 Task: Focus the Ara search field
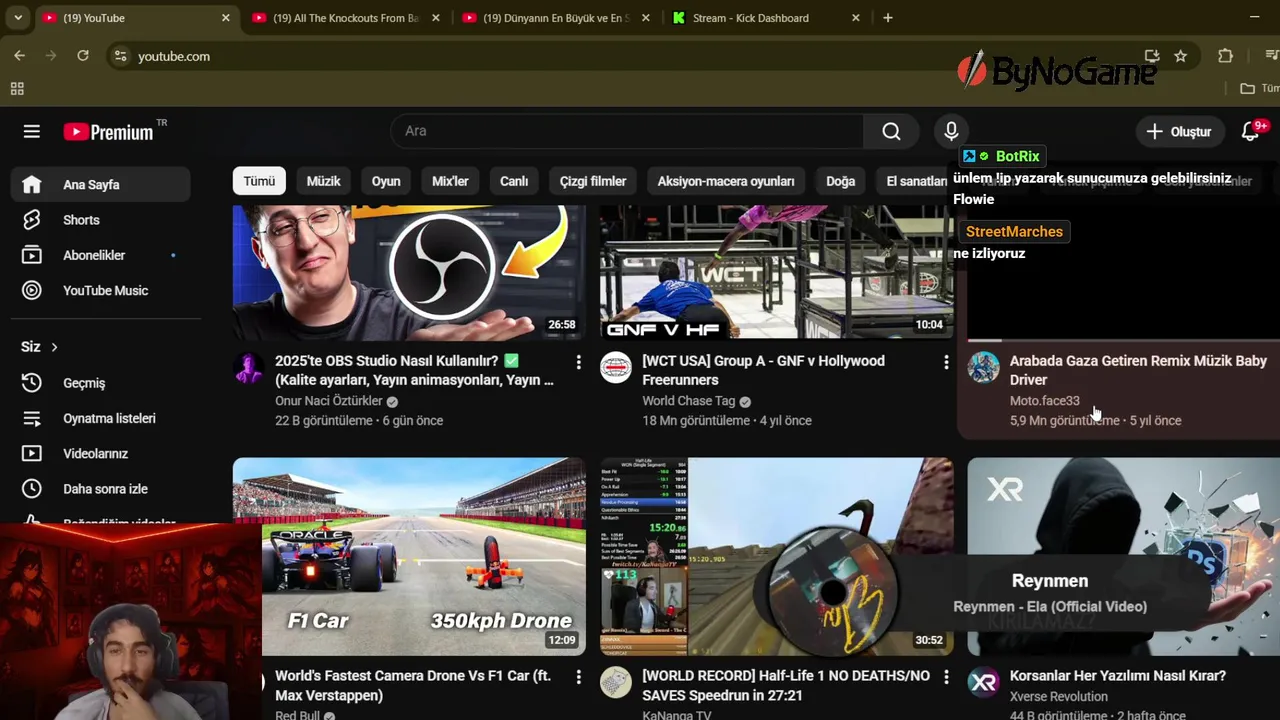point(627,131)
